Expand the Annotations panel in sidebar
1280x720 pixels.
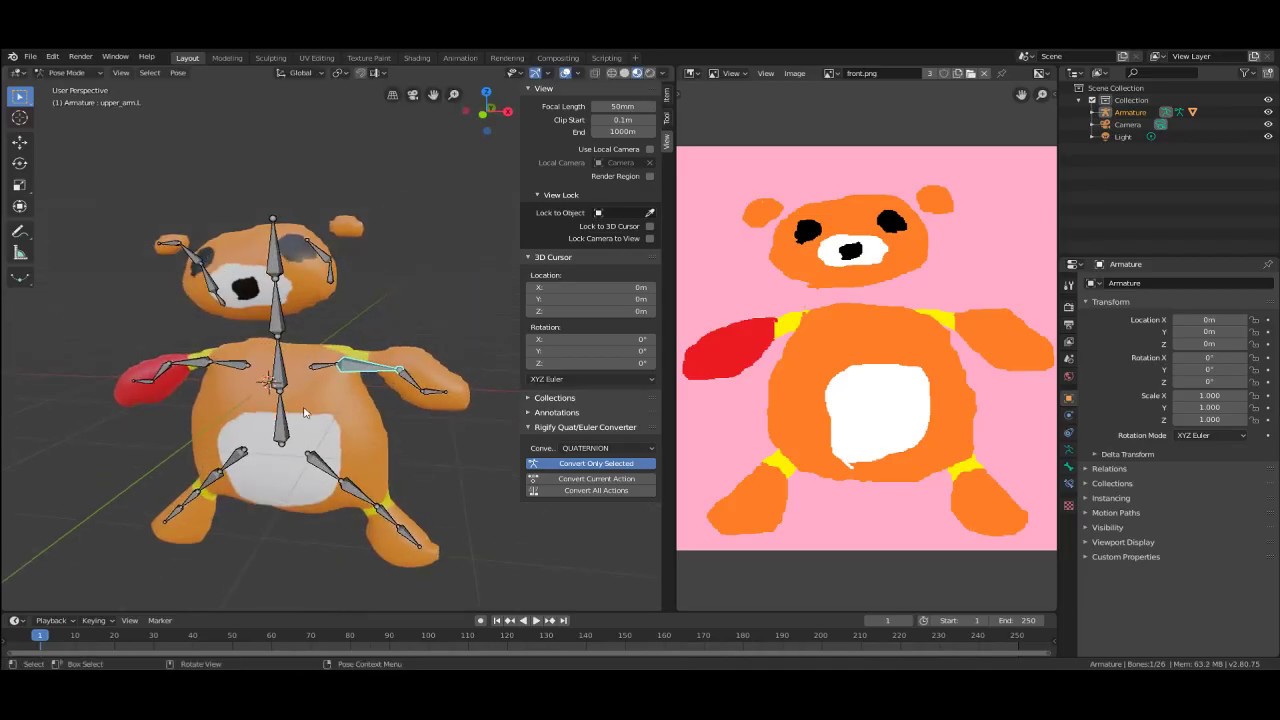click(x=556, y=413)
